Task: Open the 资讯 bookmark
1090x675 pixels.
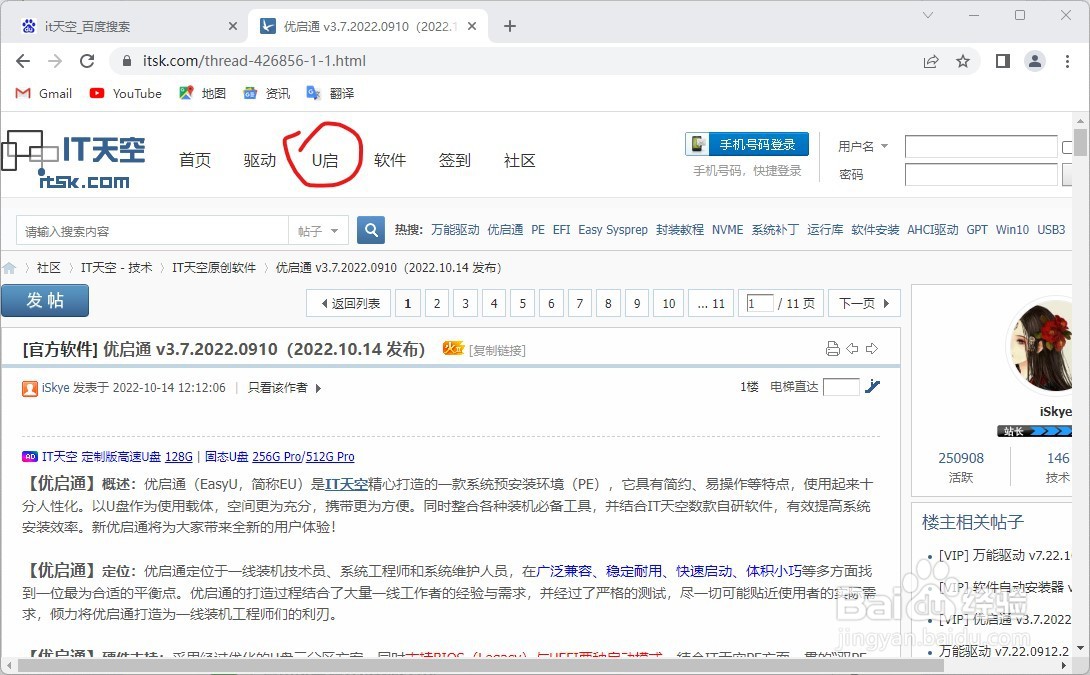Action: (x=266, y=93)
